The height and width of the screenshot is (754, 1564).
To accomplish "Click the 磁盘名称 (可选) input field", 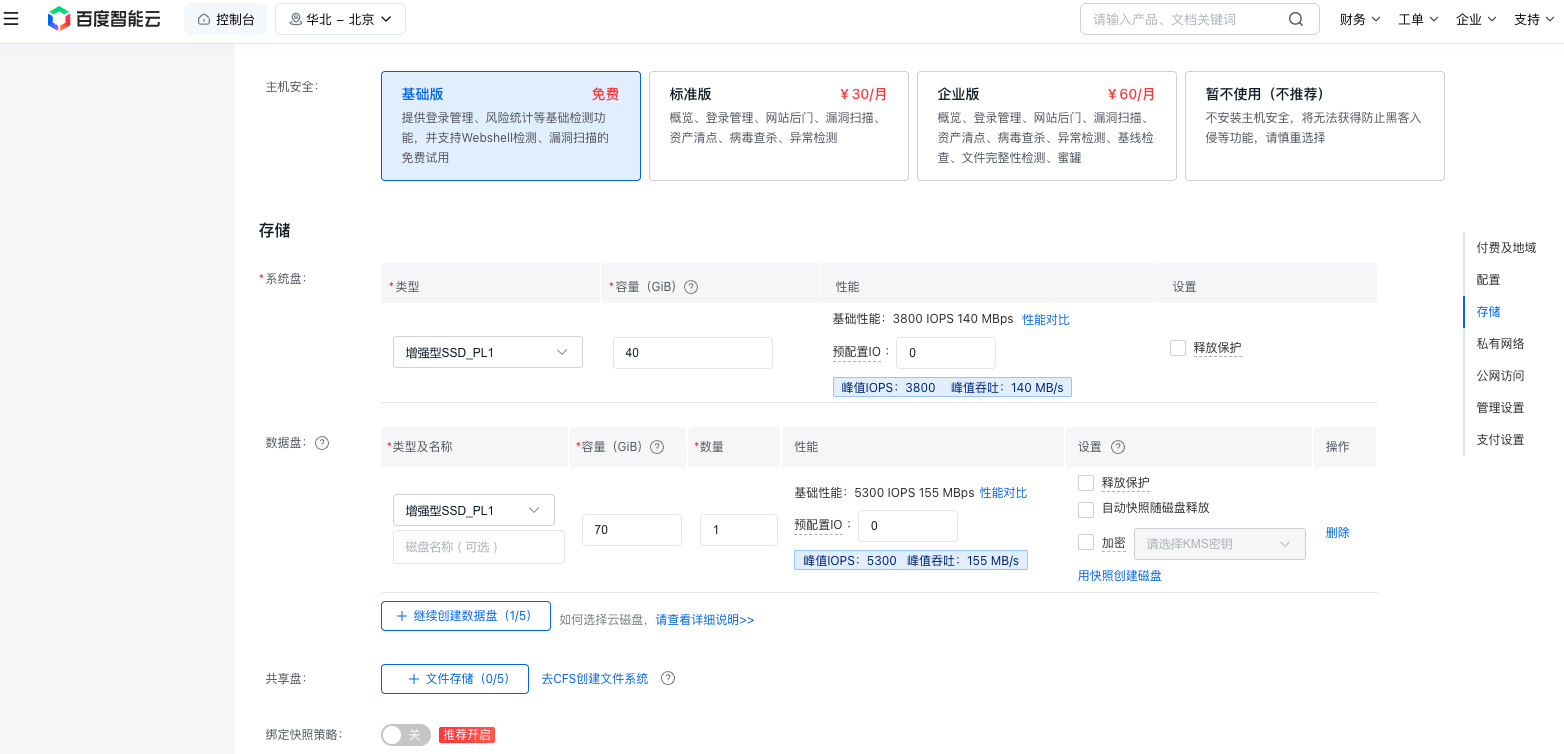I will pyautogui.click(x=479, y=547).
